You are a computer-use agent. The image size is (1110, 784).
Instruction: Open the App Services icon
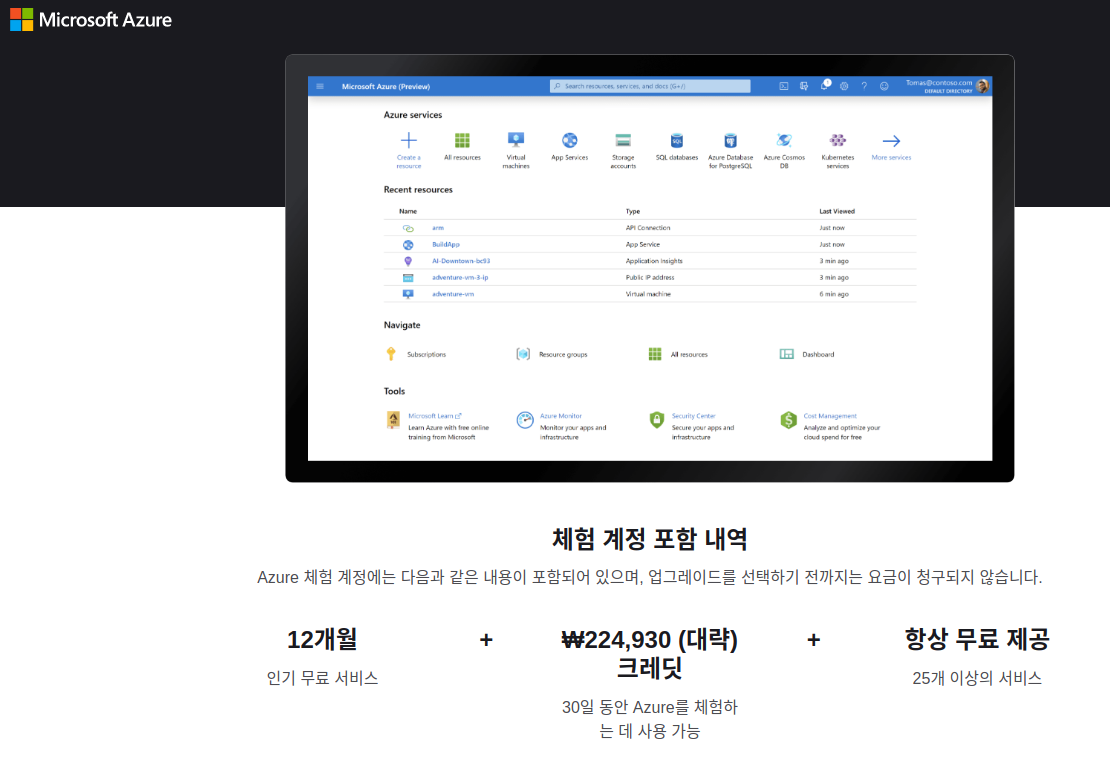click(570, 140)
